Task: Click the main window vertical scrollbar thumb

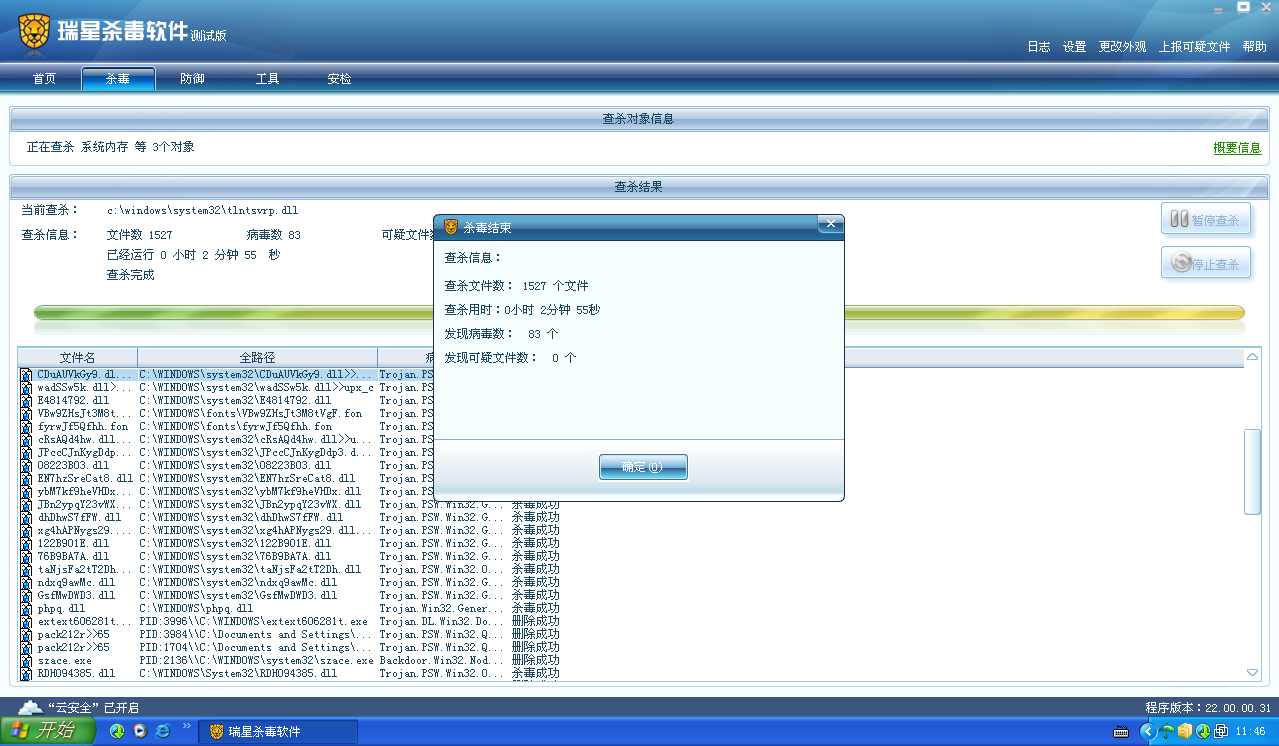Action: 1253,472
